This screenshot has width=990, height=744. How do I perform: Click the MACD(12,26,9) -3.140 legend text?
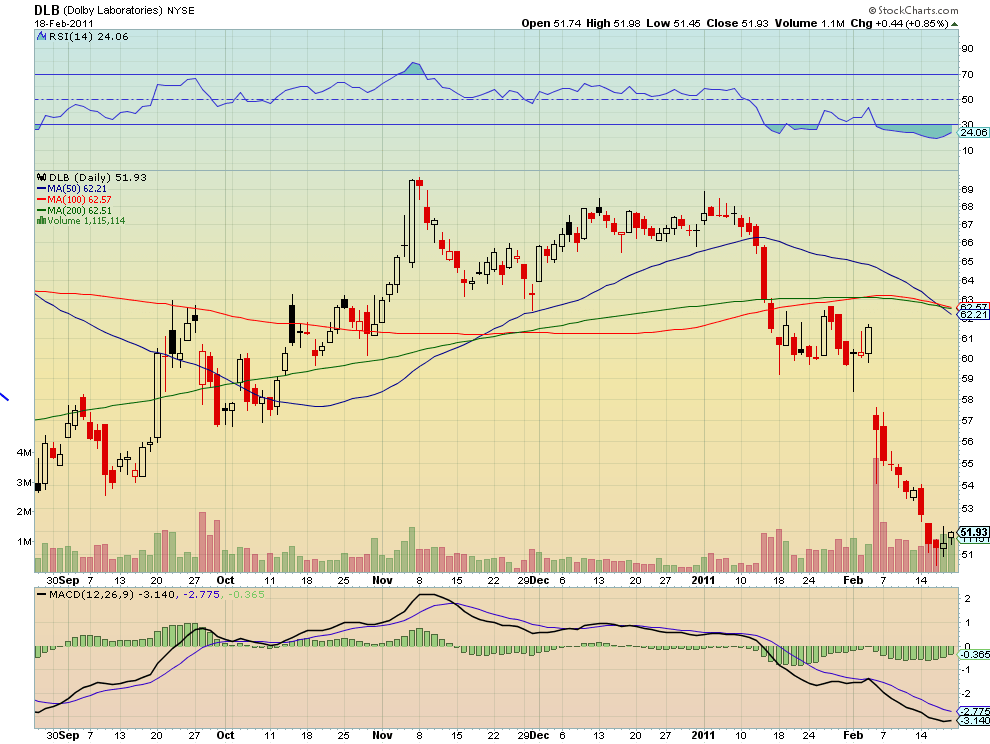click(x=112, y=594)
